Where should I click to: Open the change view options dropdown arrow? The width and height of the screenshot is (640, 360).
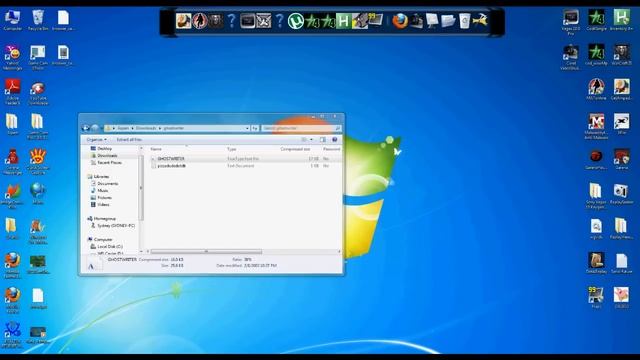311,140
